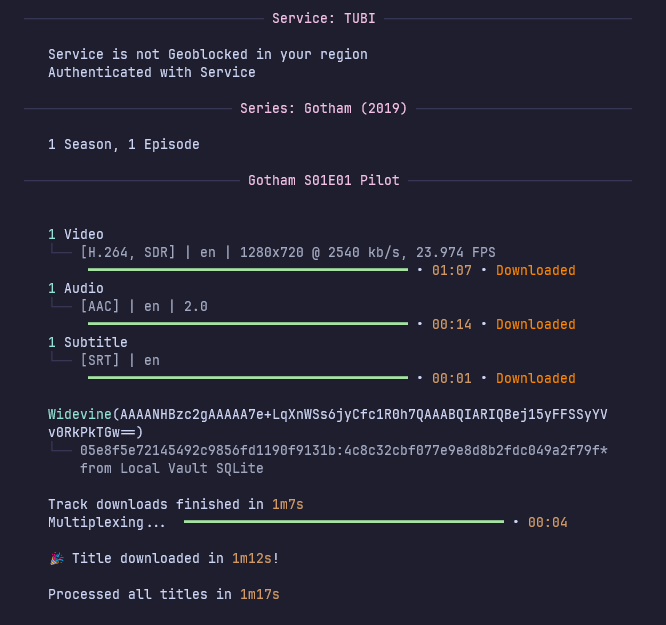Screen dimensions: 666x625
Task: Click the video track download progress bar
Action: point(247,270)
